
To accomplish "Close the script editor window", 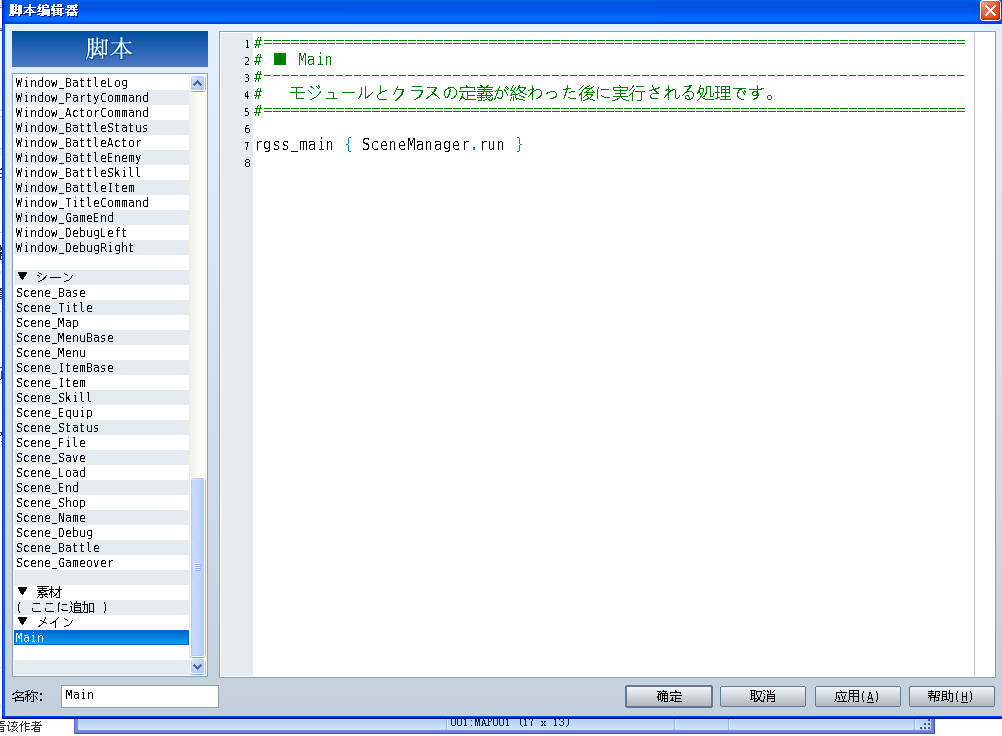I will point(990,10).
